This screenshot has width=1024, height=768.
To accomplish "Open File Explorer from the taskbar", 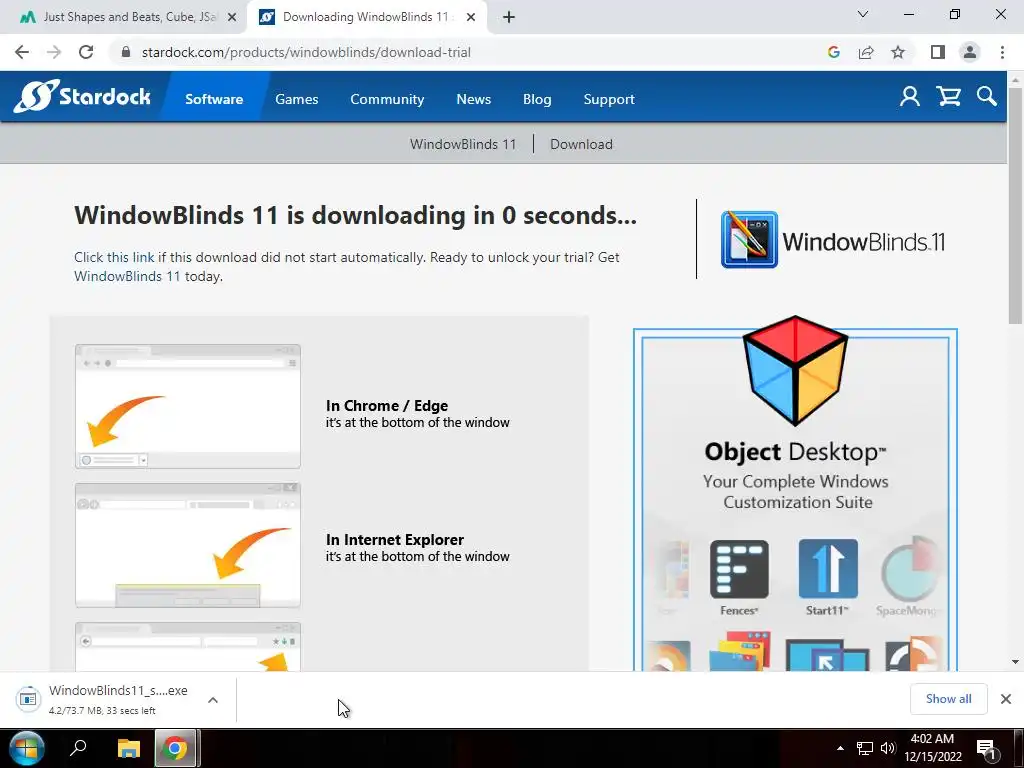I will coord(129,748).
